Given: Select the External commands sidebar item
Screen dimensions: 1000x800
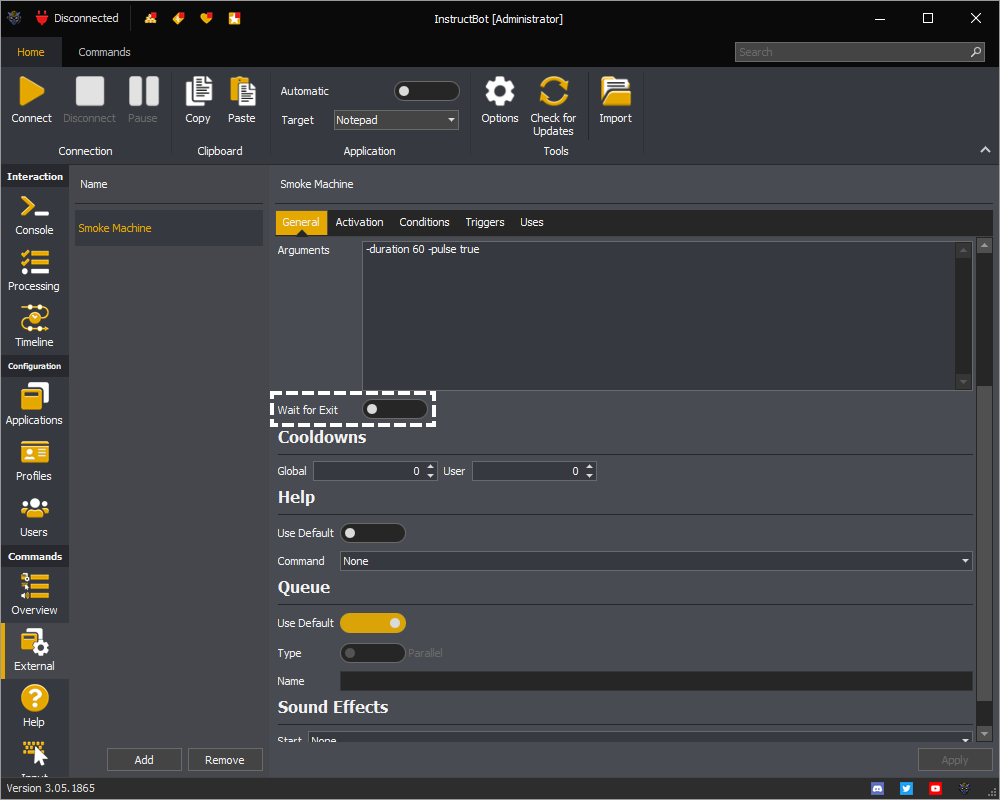Looking at the screenshot, I should point(34,650).
